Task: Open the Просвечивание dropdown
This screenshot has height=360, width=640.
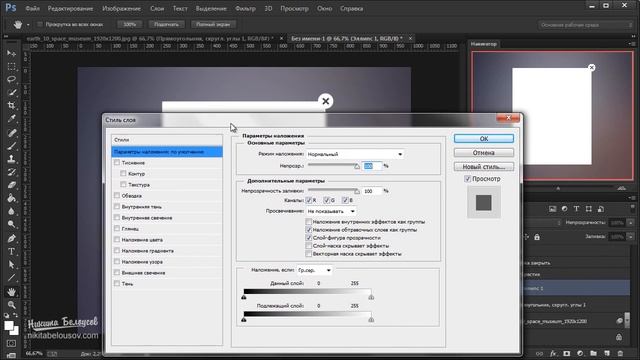Action: click(331, 211)
